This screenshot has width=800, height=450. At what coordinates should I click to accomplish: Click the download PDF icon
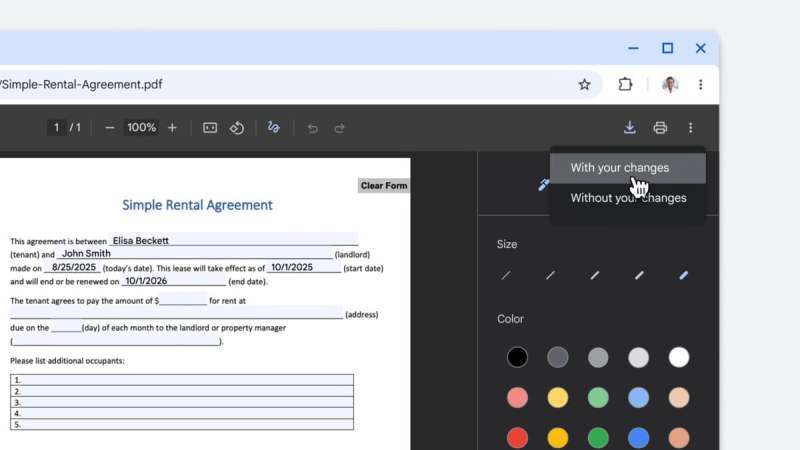click(x=630, y=128)
